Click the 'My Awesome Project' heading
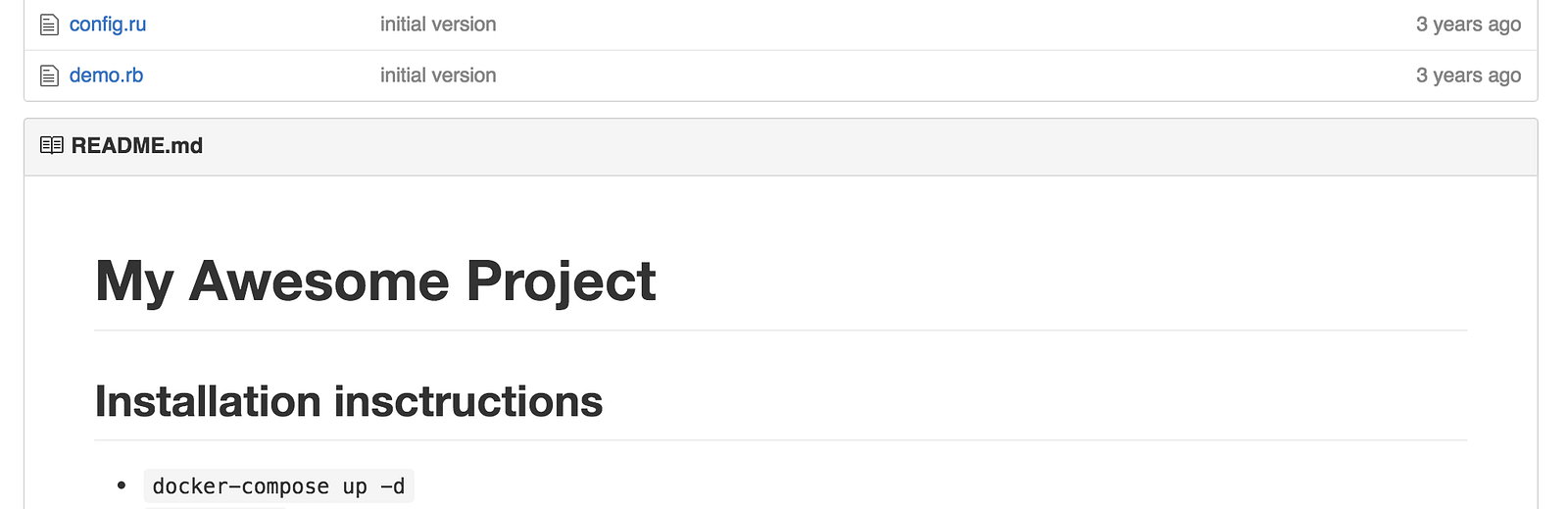 click(x=375, y=281)
